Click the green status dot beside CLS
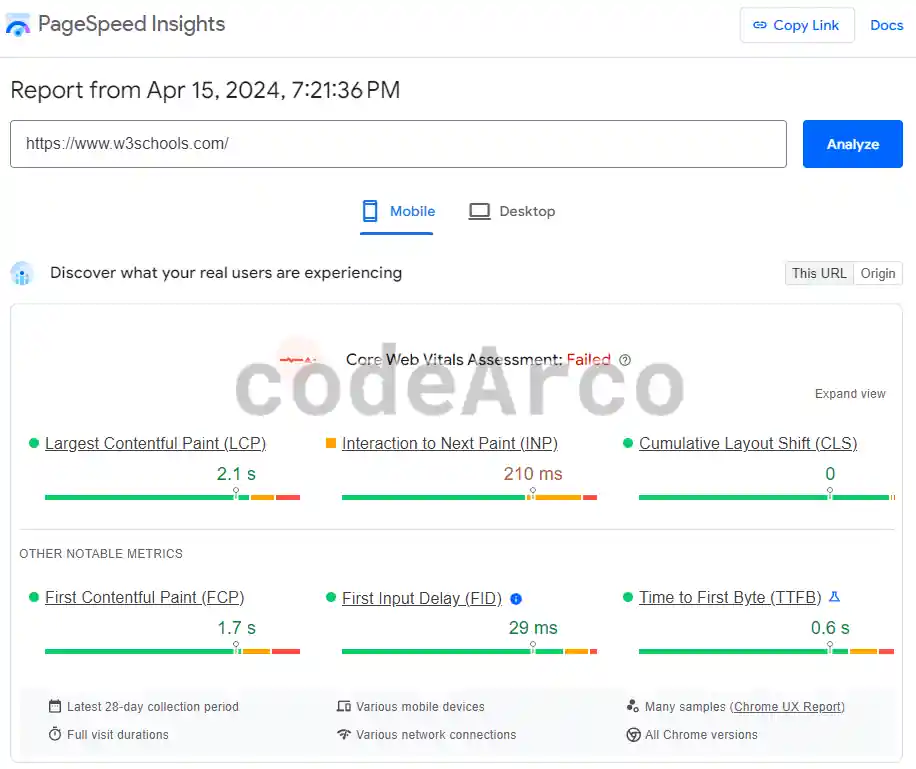Image resolution: width=916 pixels, height=769 pixels. click(628, 443)
